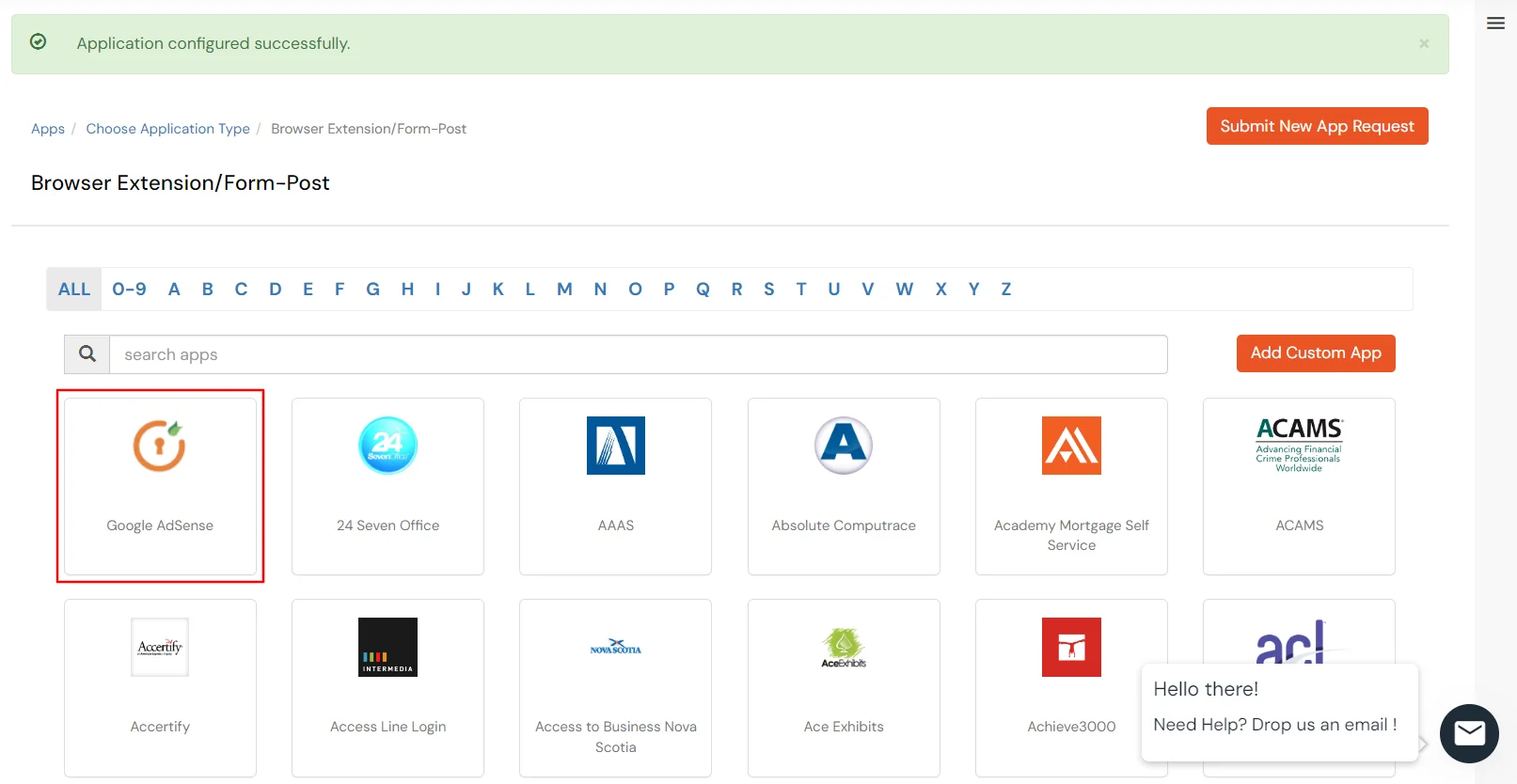Click the Accertify label text
This screenshot has height=784, width=1517.
(x=160, y=727)
